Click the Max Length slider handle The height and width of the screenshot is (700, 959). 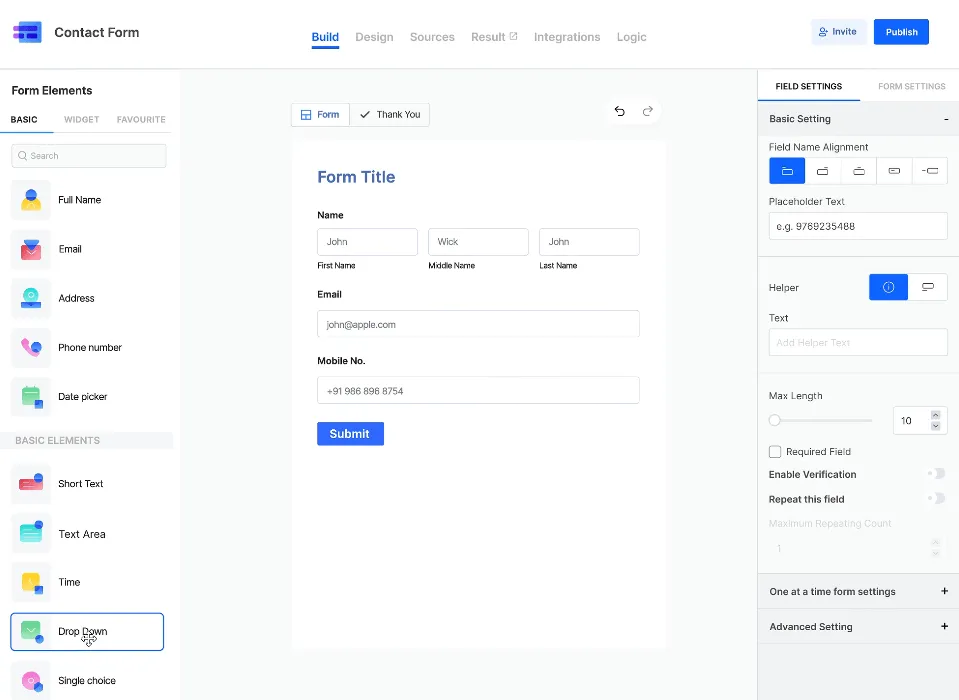[775, 420]
